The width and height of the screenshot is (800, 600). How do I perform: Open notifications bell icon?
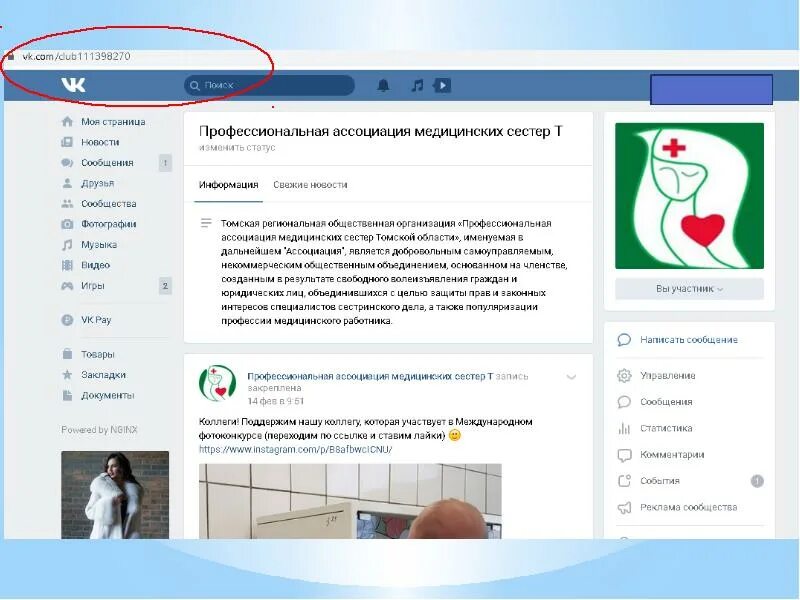tap(383, 85)
